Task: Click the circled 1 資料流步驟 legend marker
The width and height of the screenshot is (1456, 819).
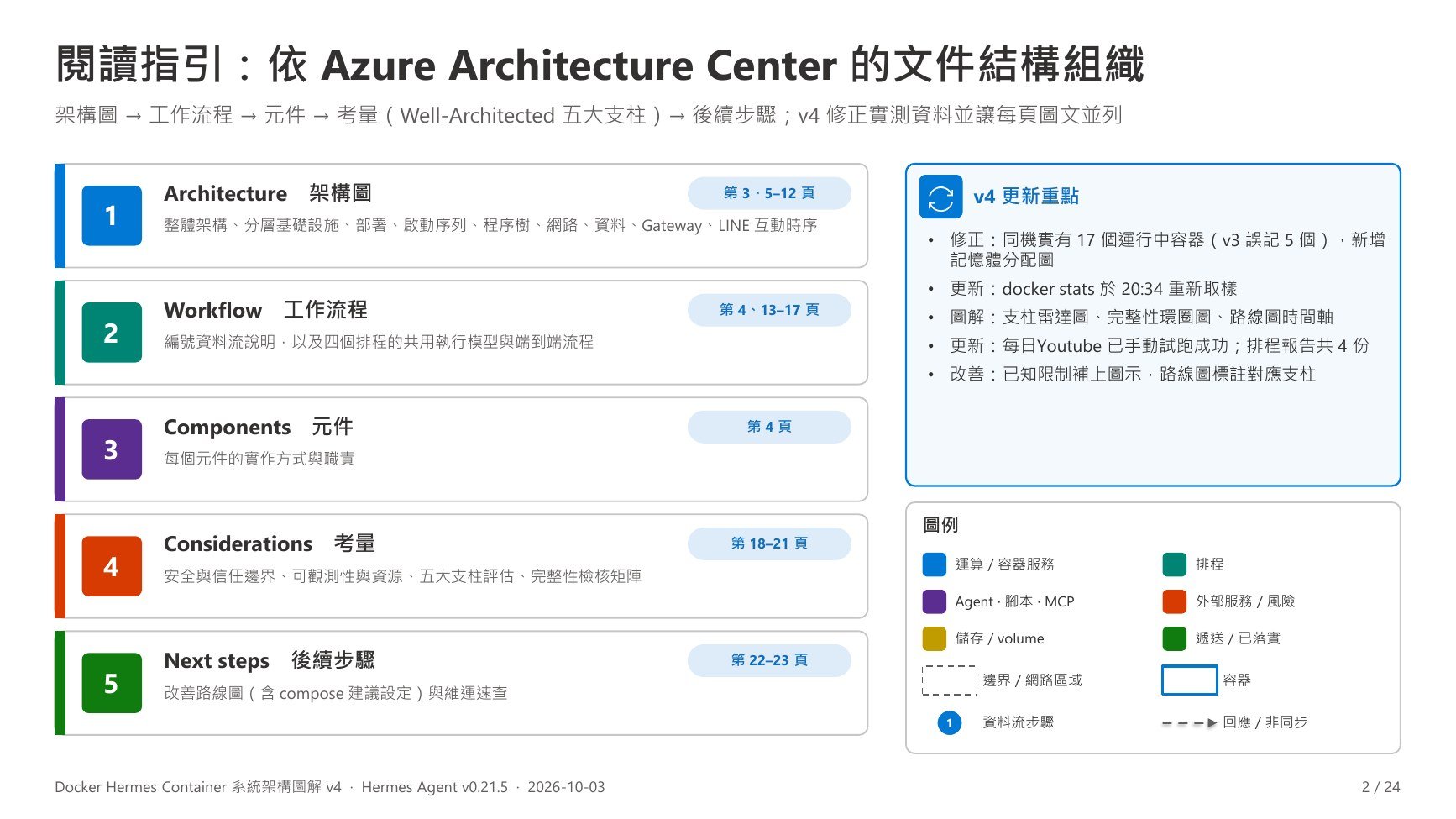Action: click(x=949, y=722)
